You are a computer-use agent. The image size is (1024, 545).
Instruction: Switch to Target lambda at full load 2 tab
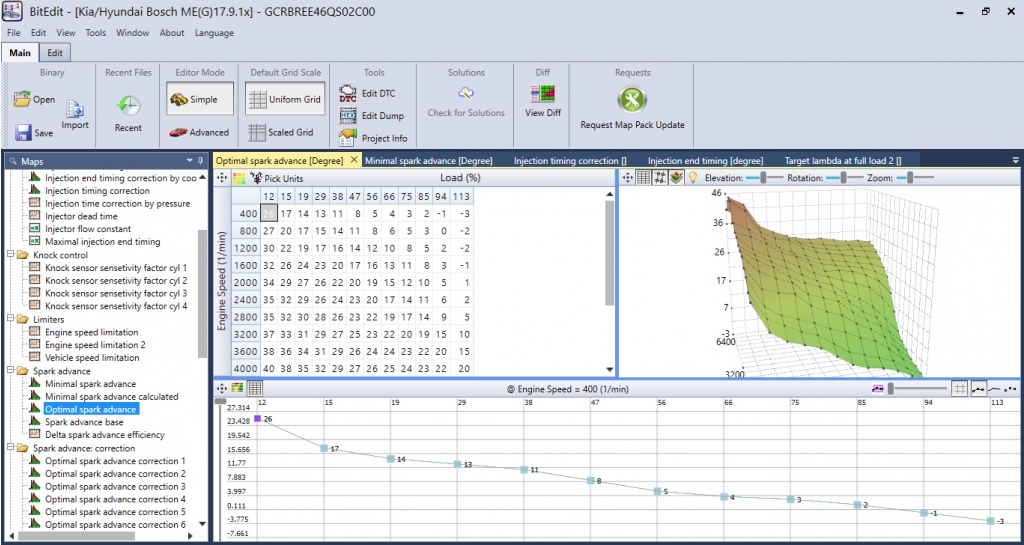pyautogui.click(x=842, y=160)
